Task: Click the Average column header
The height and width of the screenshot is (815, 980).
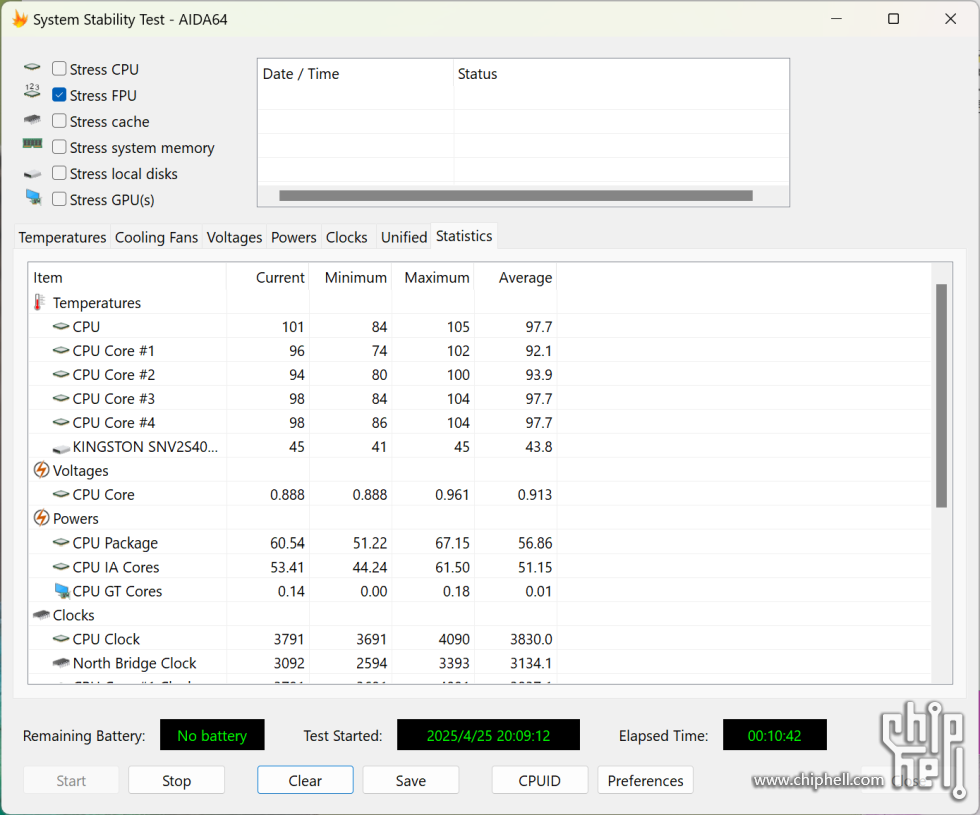Action: (x=515, y=278)
